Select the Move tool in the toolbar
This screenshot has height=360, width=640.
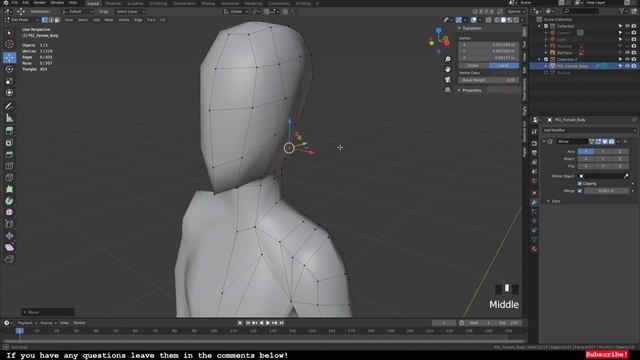[x=9, y=57]
